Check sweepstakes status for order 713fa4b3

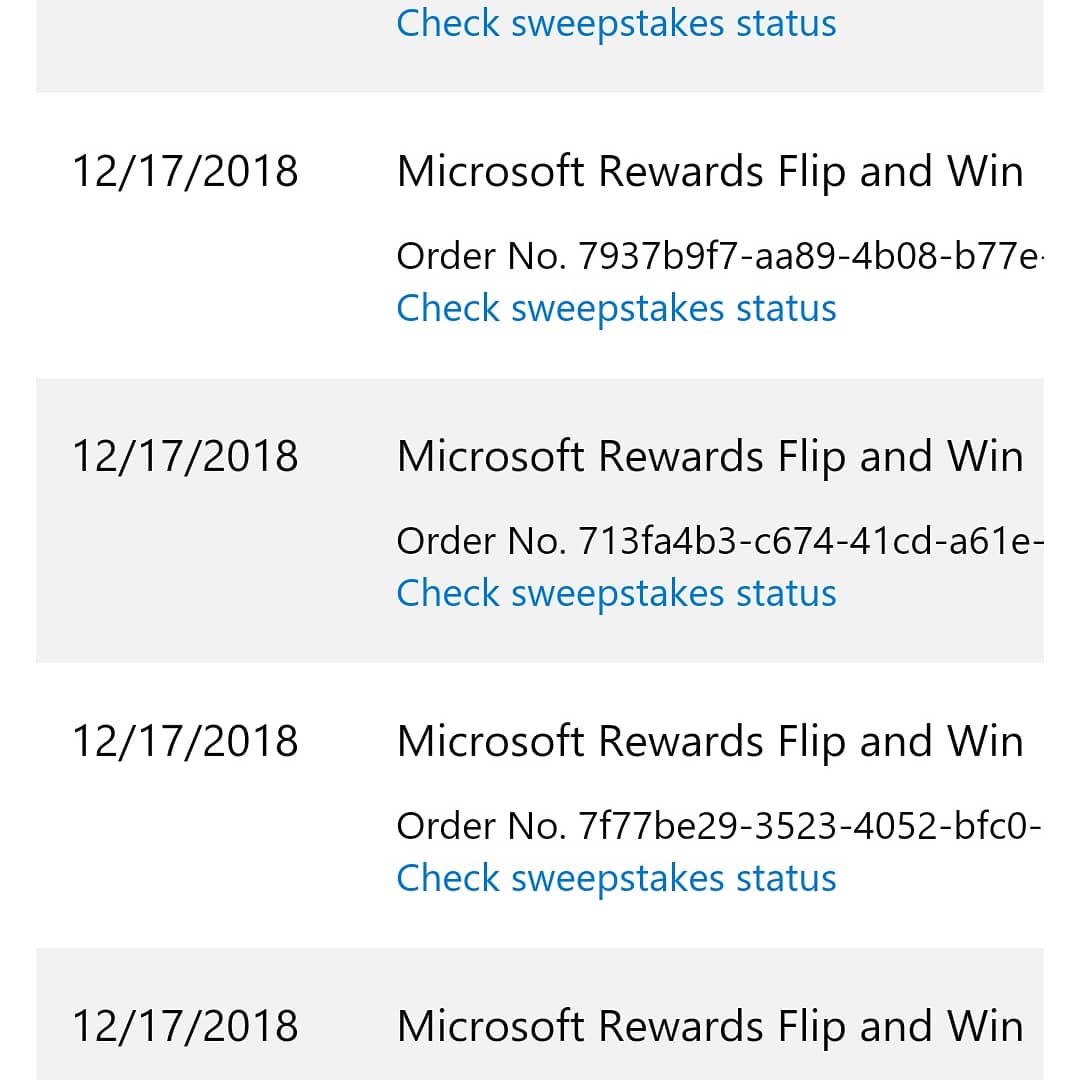point(616,593)
